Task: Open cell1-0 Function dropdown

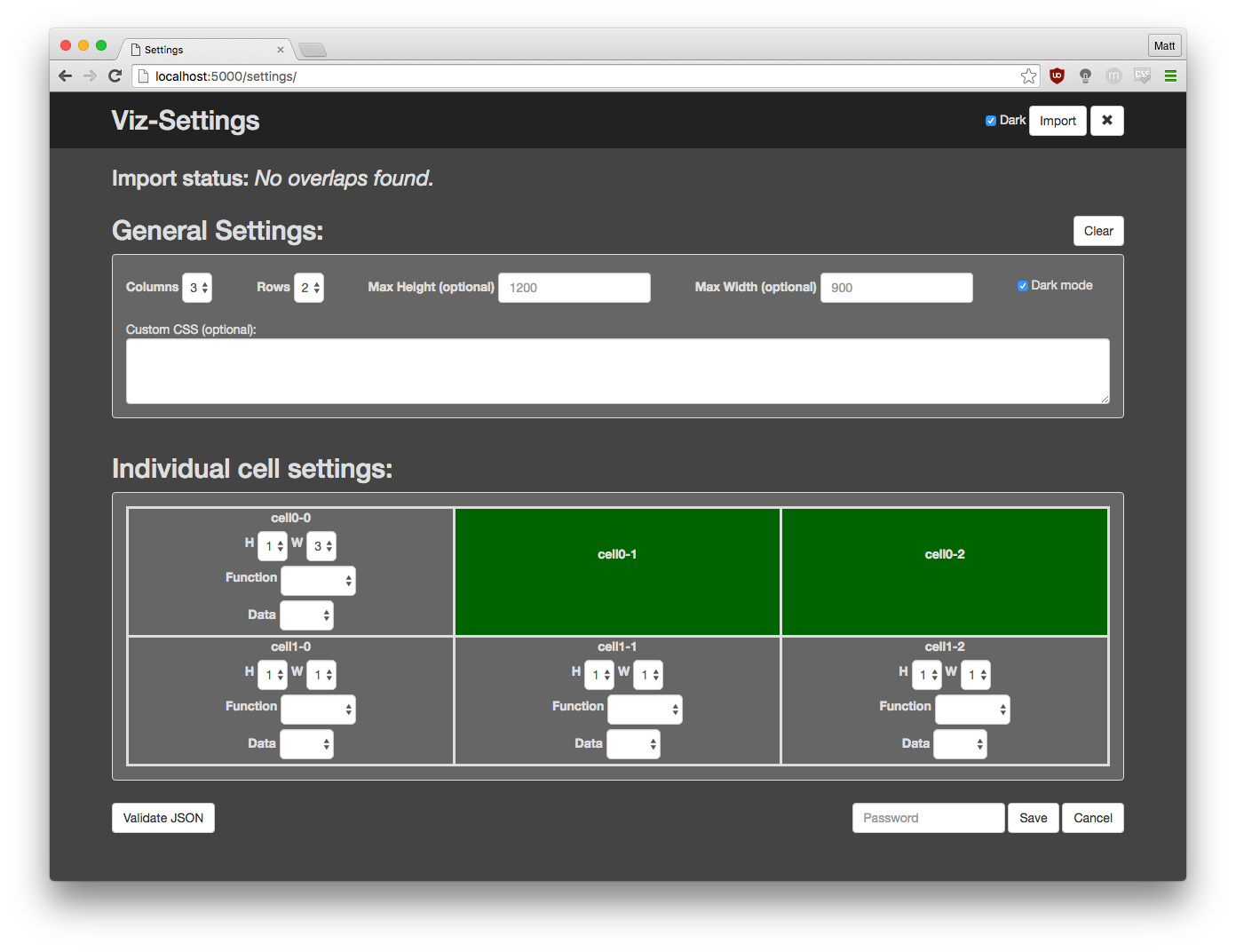Action: (x=318, y=710)
